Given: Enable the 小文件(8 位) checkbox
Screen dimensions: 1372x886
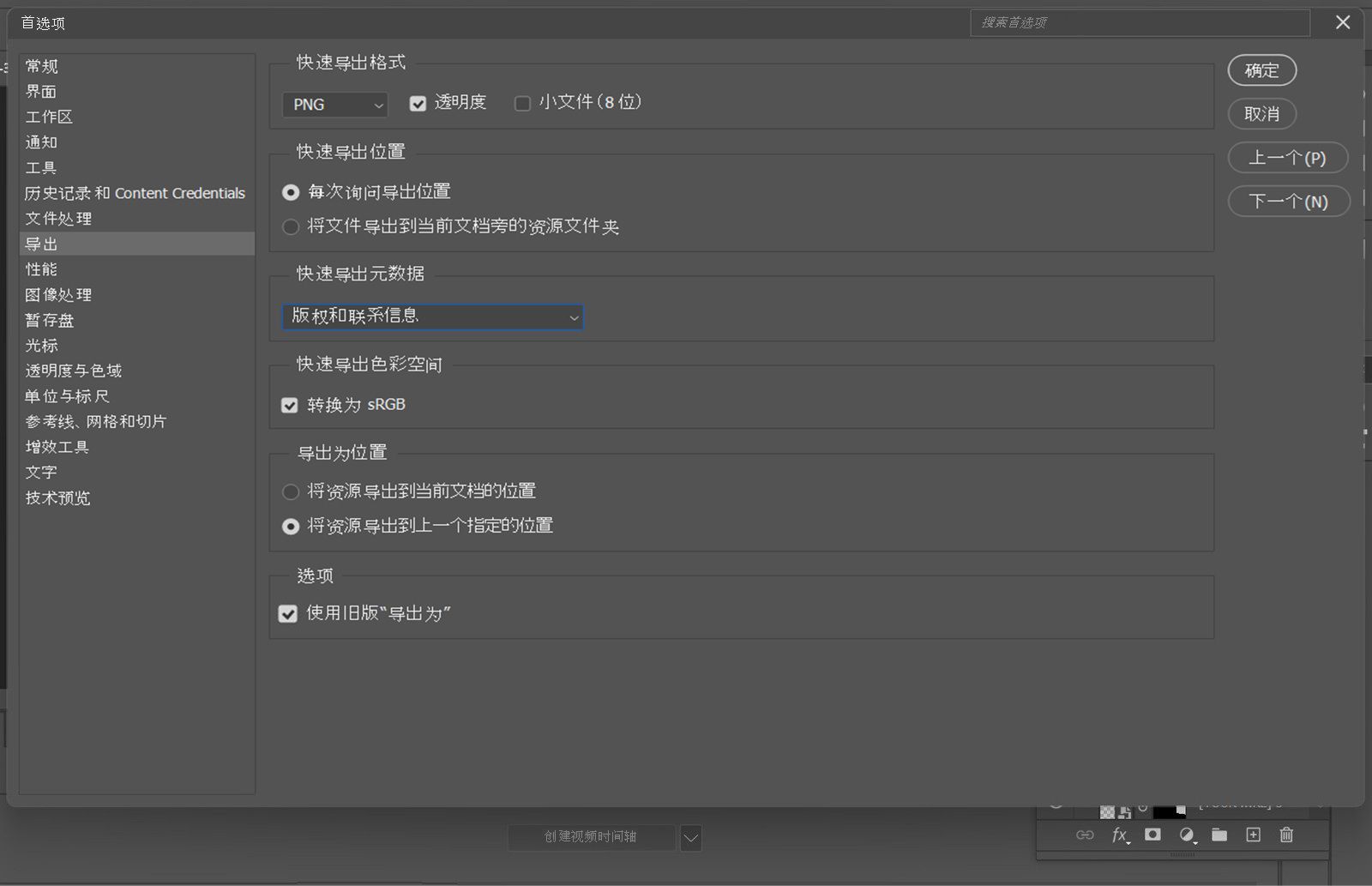Looking at the screenshot, I should click(522, 104).
